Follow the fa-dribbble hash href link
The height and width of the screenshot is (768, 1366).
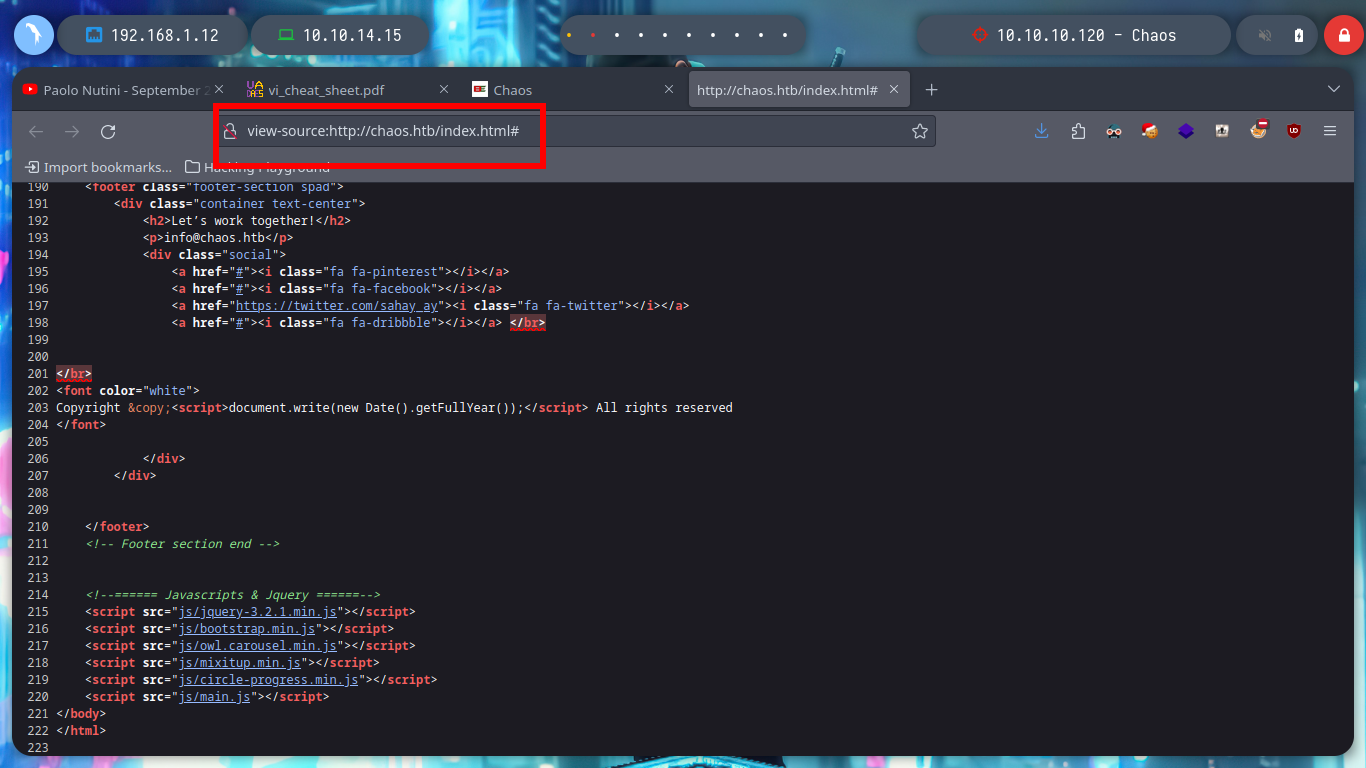238,323
